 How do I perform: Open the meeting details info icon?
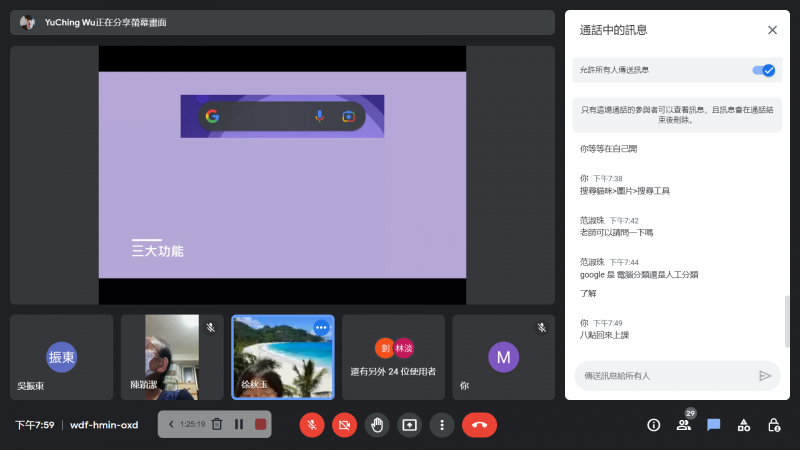654,425
